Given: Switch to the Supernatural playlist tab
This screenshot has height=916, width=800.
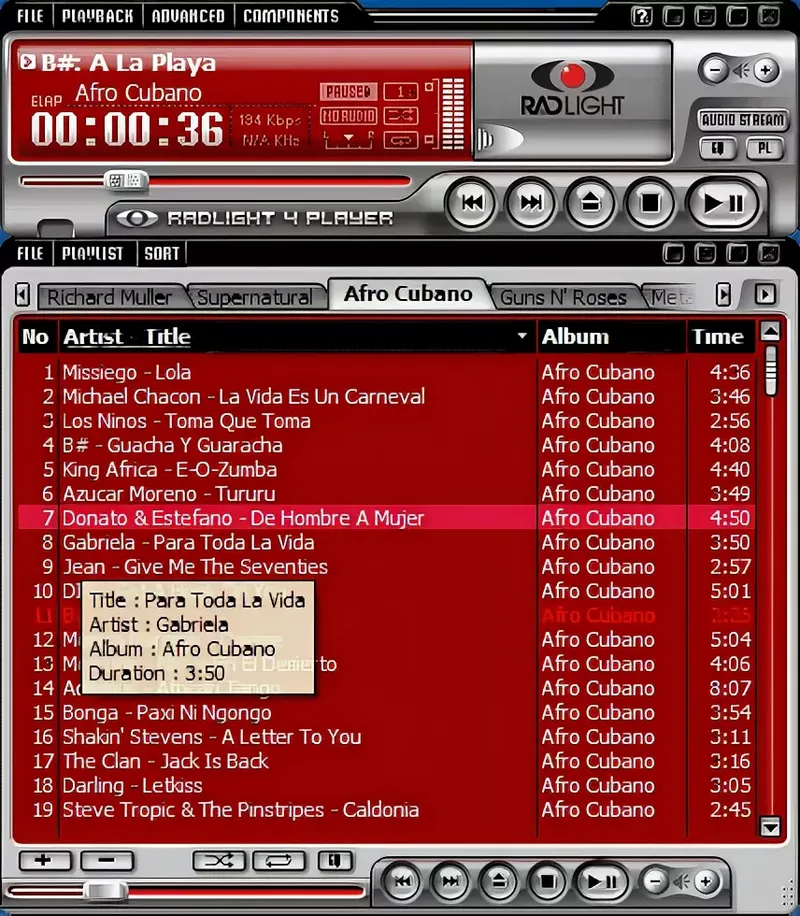Looking at the screenshot, I should click(x=255, y=297).
